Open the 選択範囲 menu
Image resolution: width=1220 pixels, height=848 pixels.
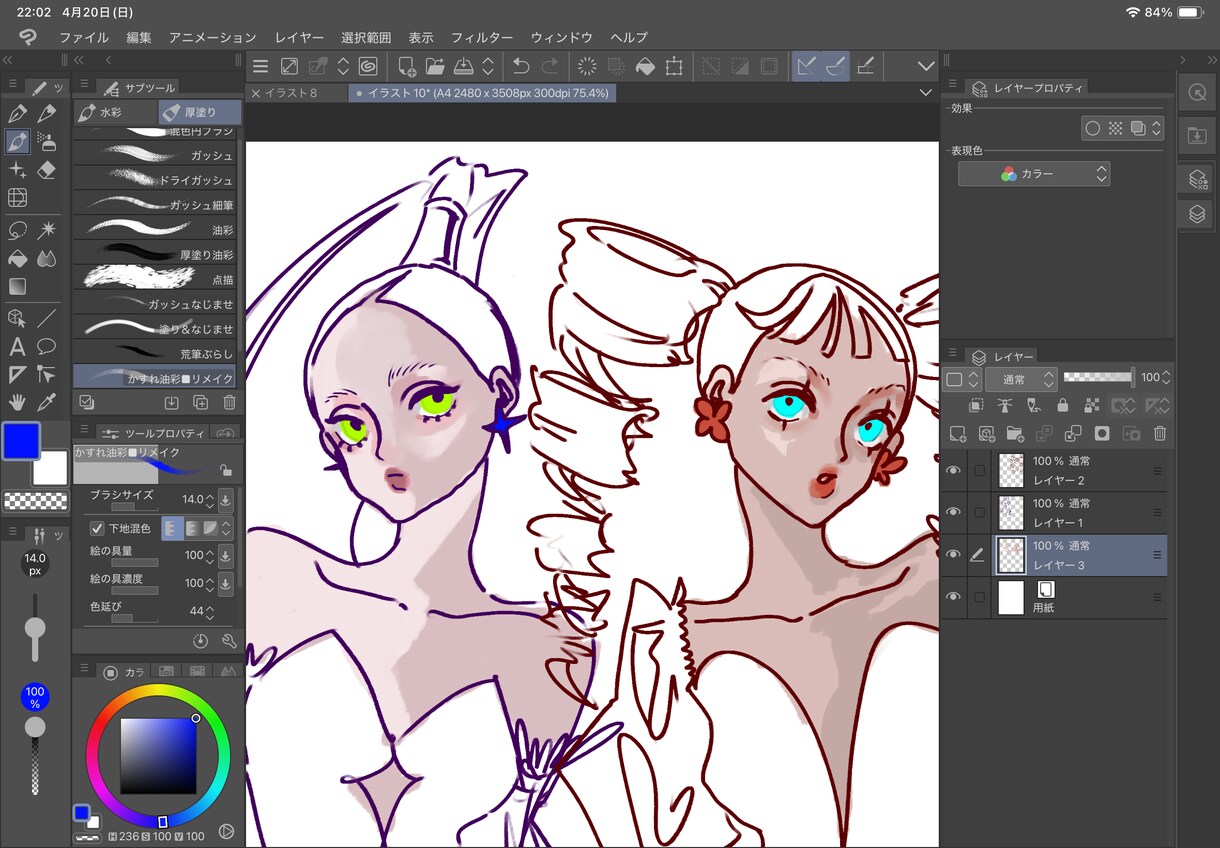[x=366, y=37]
